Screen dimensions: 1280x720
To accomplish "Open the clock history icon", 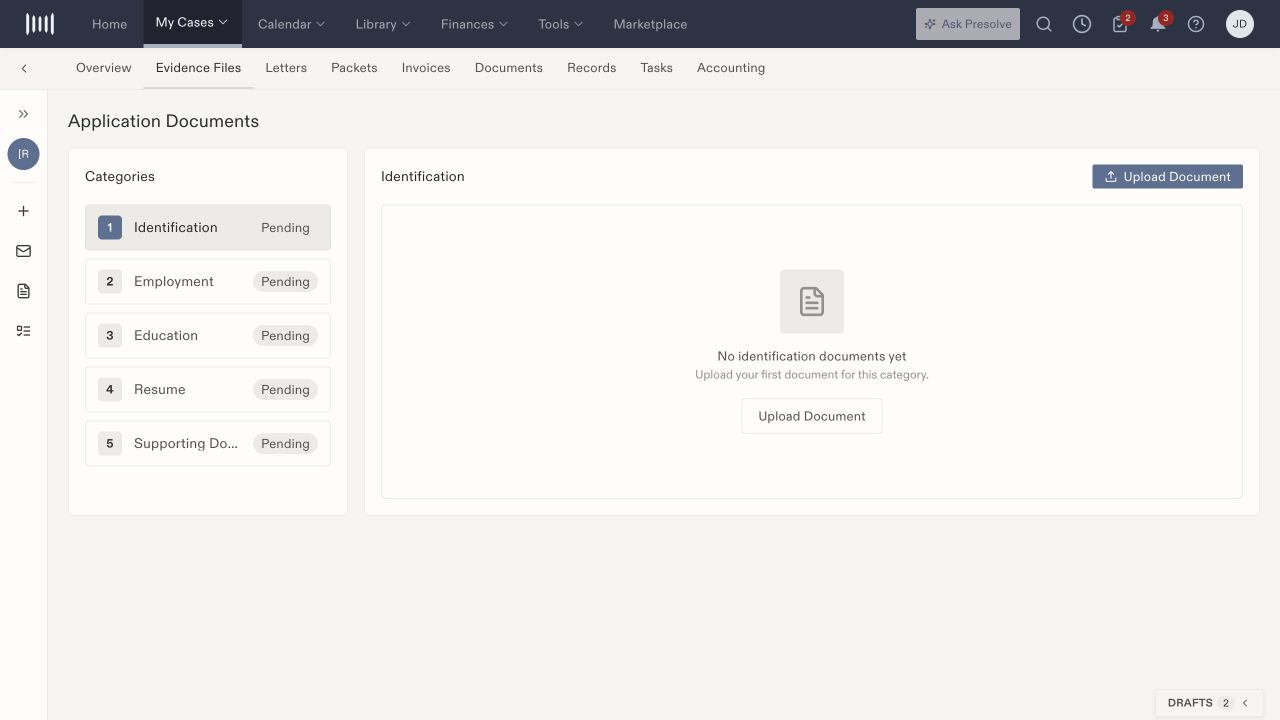I will click(x=1082, y=24).
